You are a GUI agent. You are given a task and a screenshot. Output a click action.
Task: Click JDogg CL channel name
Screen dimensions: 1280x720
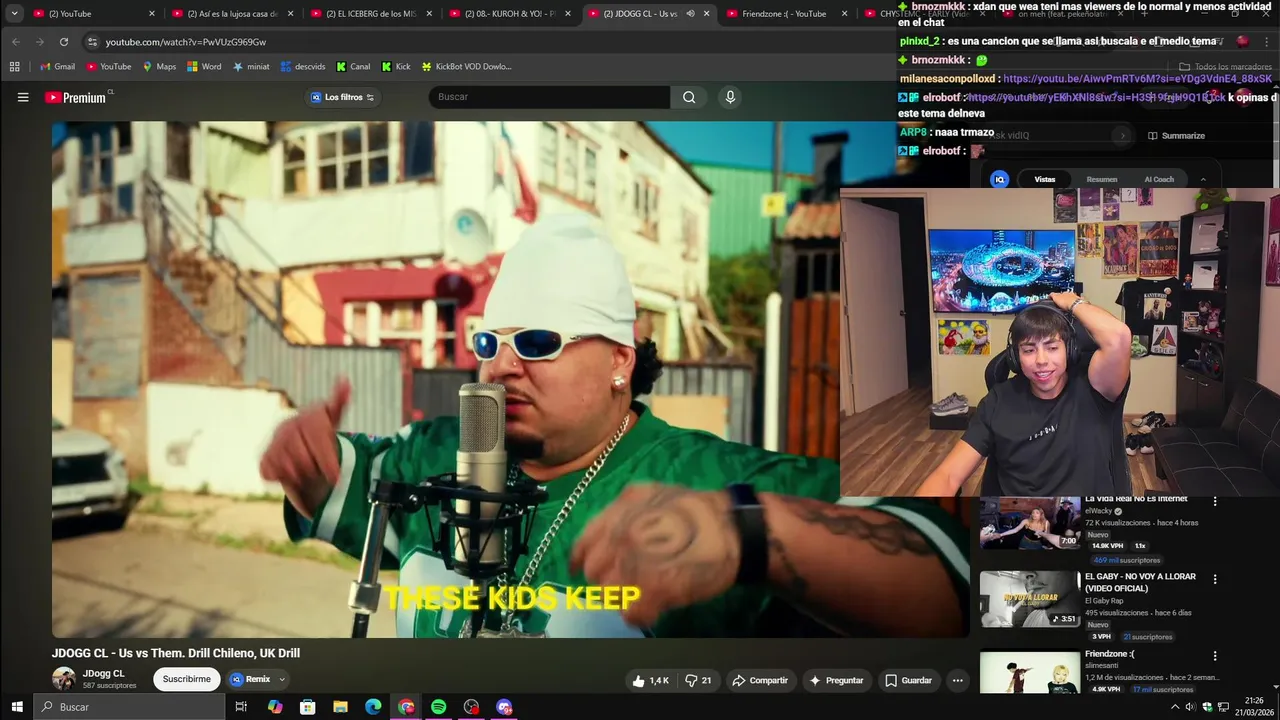104,674
